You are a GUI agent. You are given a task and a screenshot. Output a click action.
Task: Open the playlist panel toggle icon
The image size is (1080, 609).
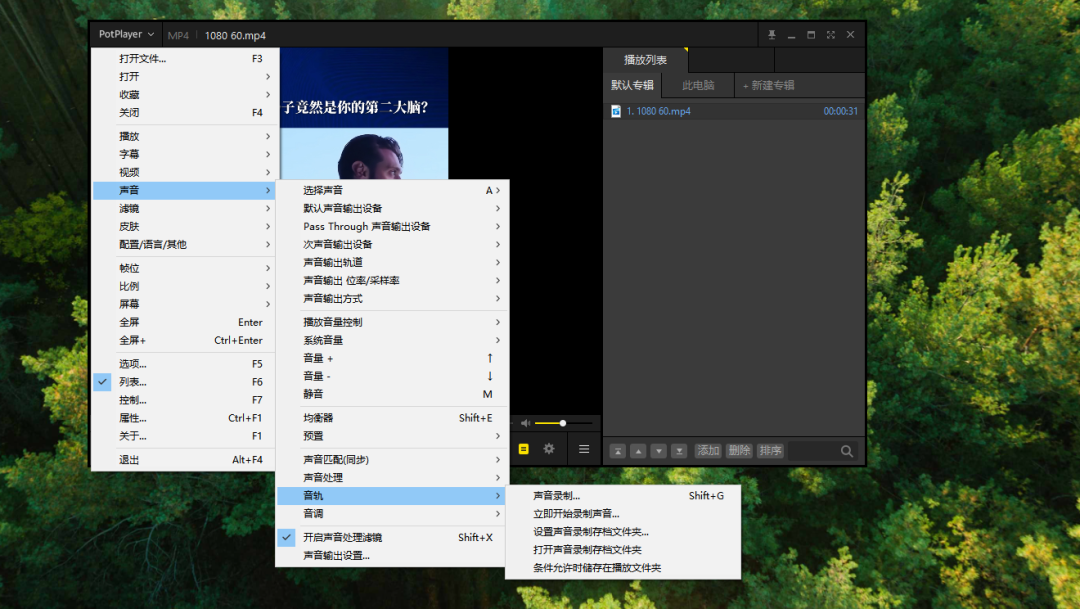point(523,450)
